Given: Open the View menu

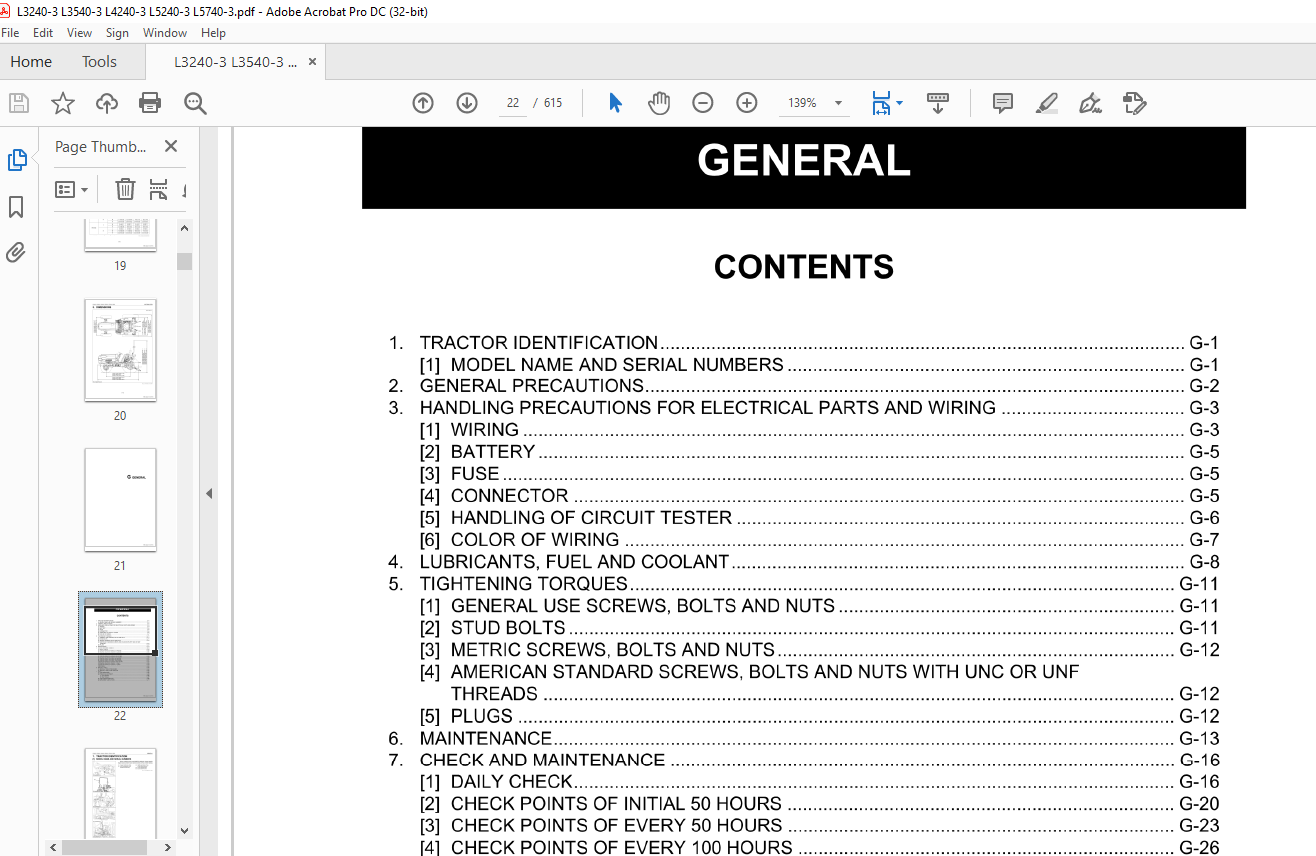Looking at the screenshot, I should click(79, 33).
